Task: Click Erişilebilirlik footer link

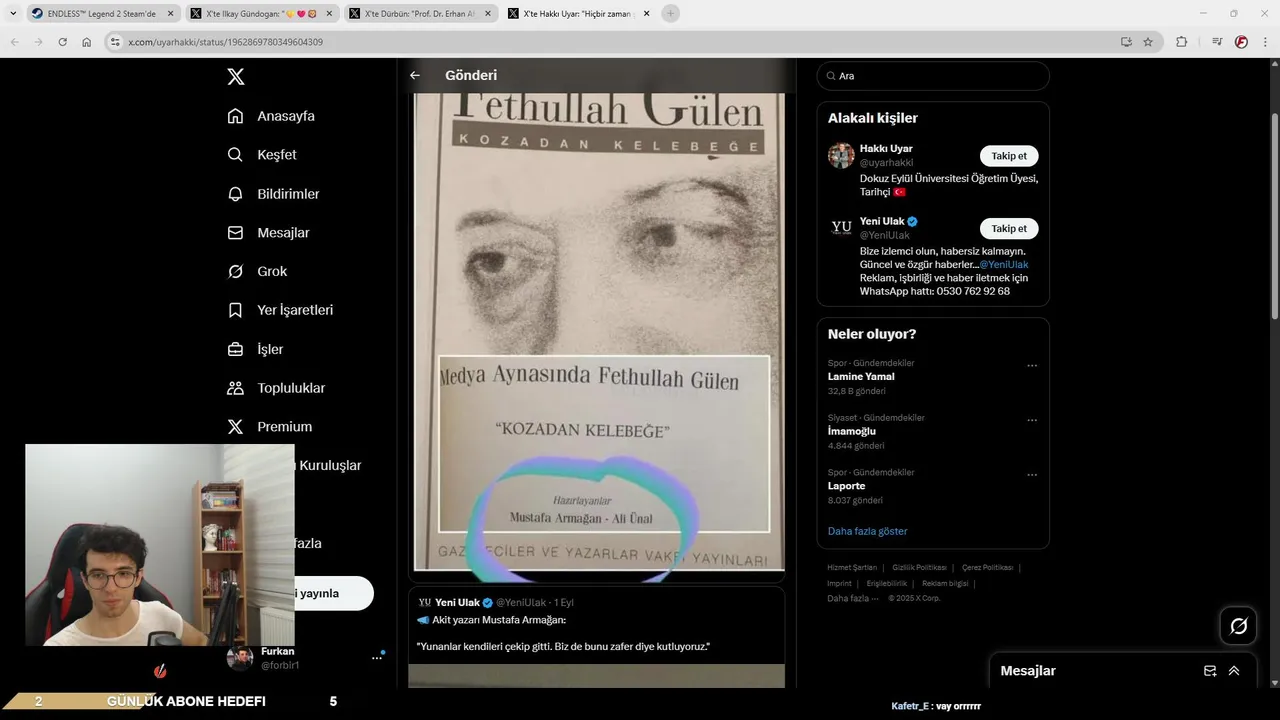Action: click(887, 583)
